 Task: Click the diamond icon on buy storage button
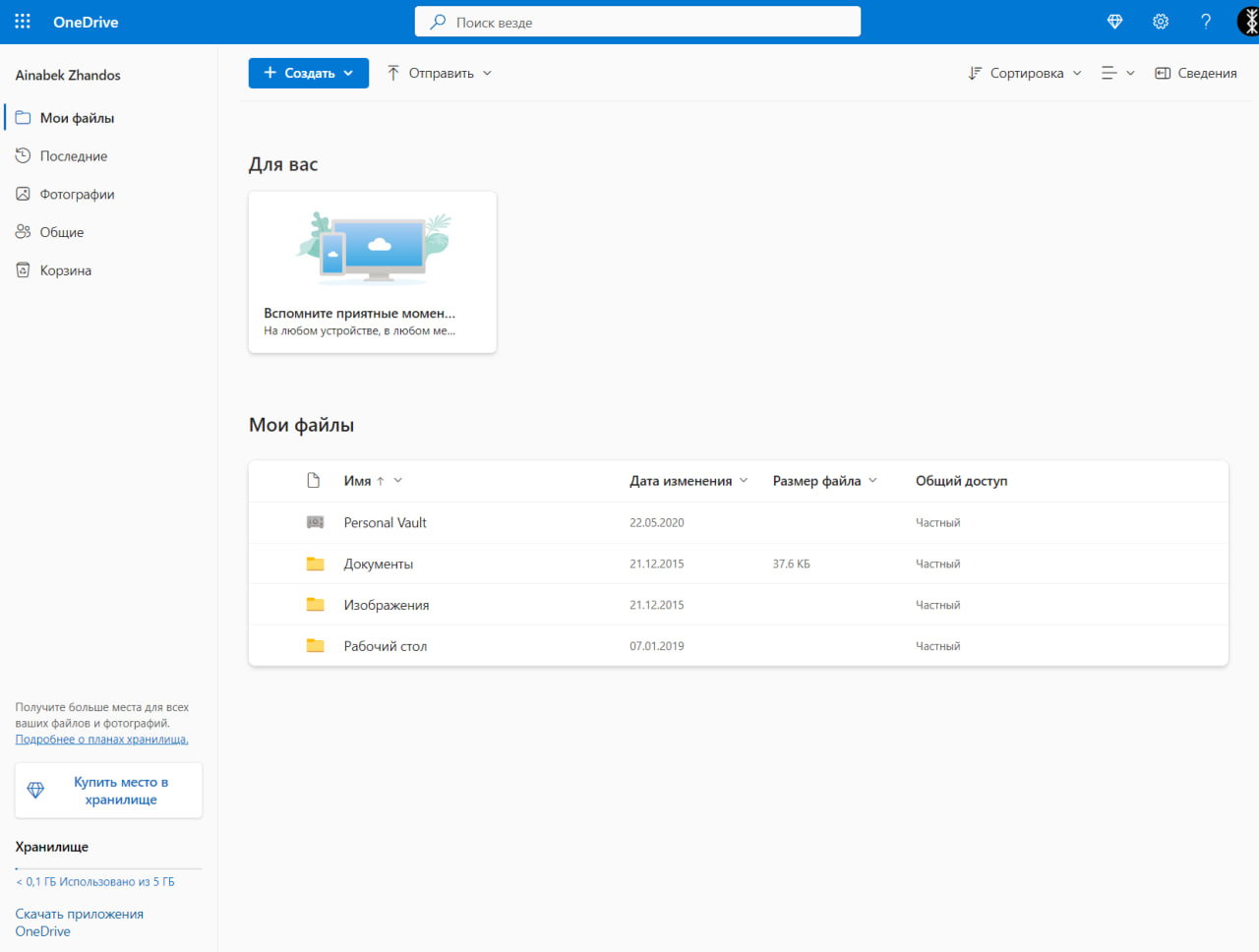coord(35,790)
